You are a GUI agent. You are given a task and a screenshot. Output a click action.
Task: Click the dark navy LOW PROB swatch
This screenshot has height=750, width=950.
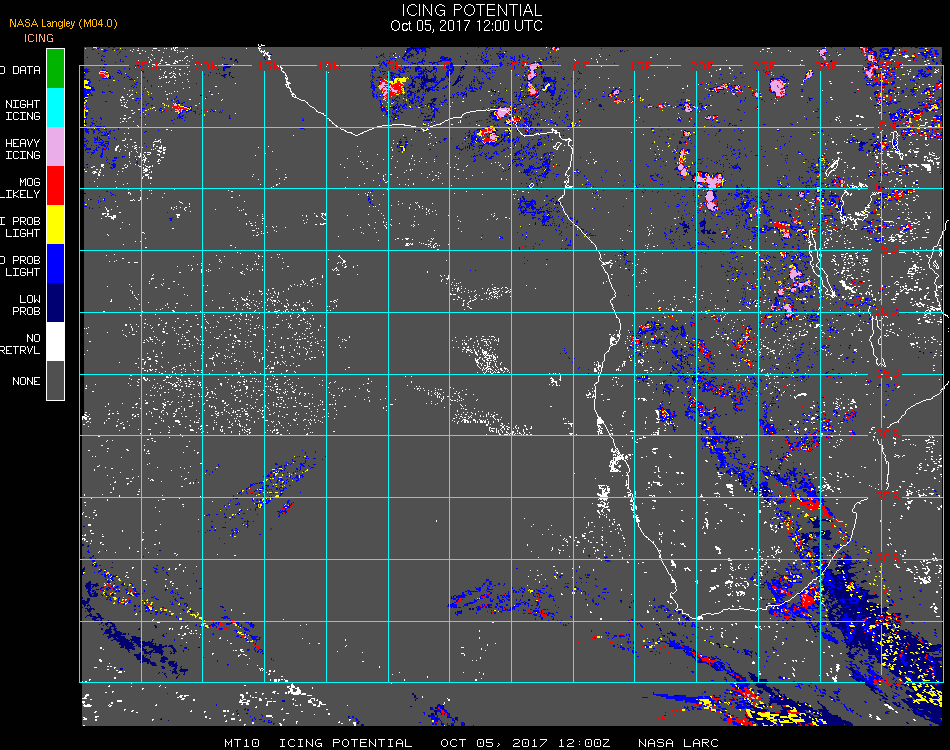[x=55, y=303]
